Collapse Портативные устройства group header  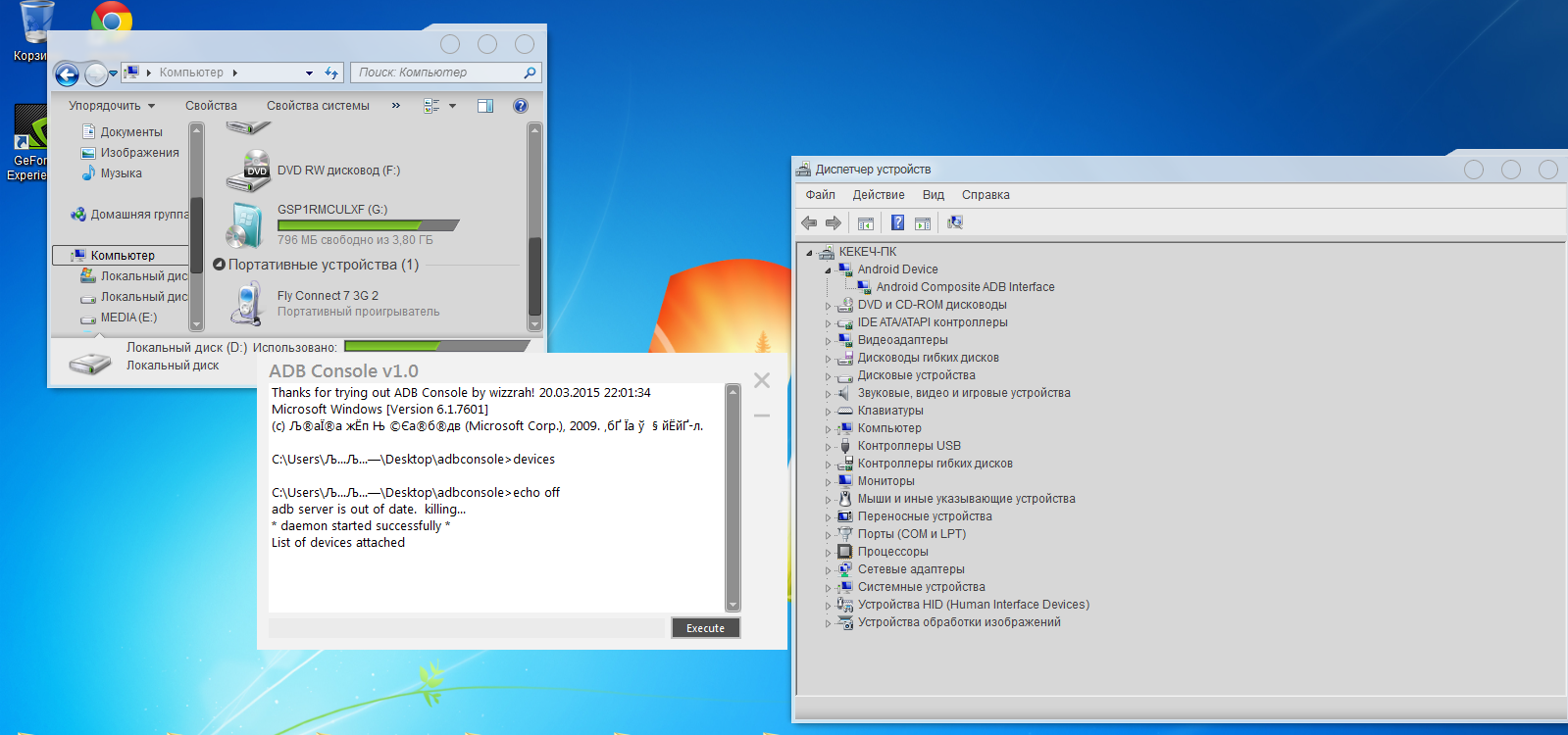pyautogui.click(x=220, y=265)
